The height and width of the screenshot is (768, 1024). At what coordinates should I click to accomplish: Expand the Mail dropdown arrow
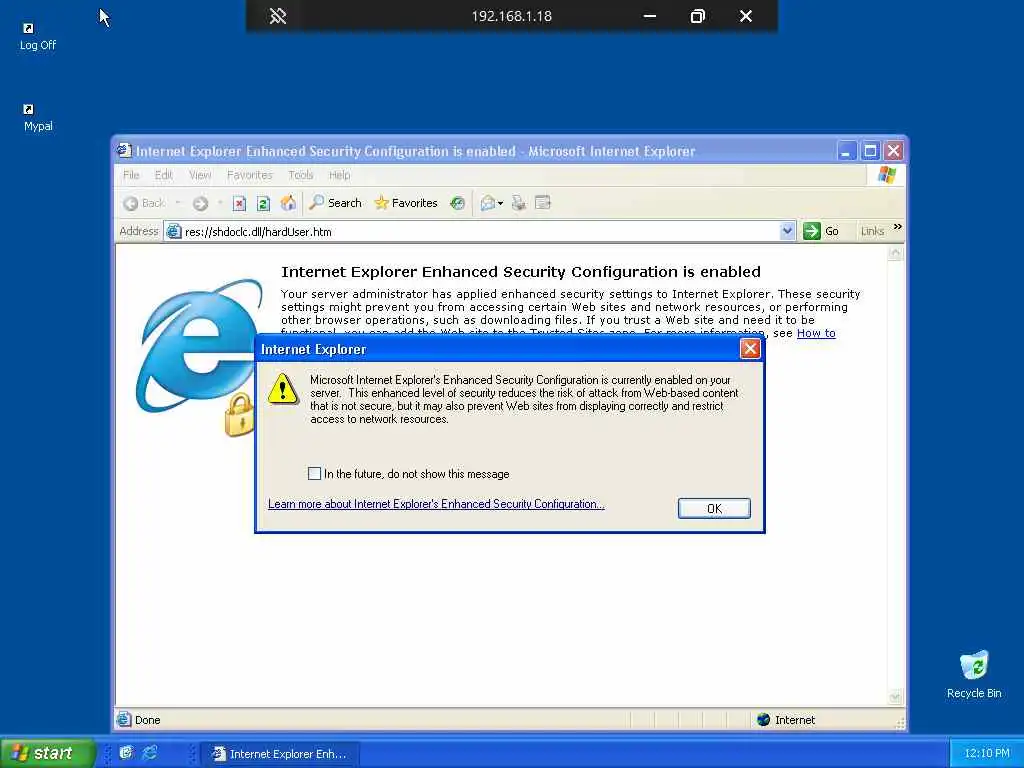pyautogui.click(x=500, y=203)
